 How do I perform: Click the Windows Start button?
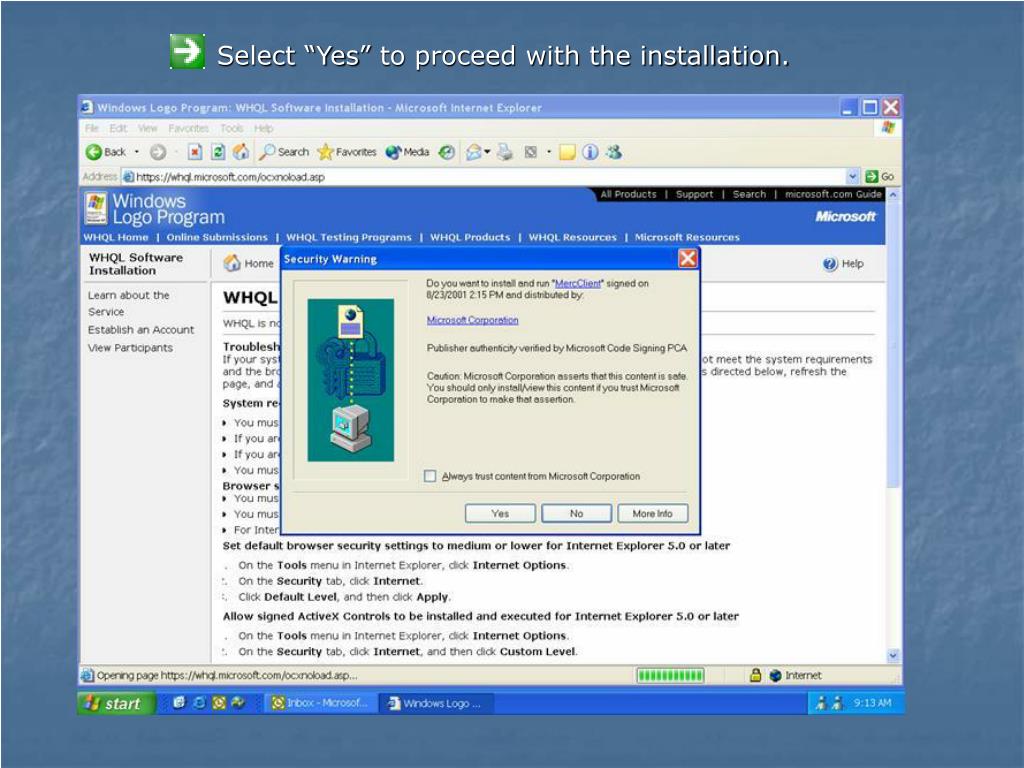tap(116, 703)
